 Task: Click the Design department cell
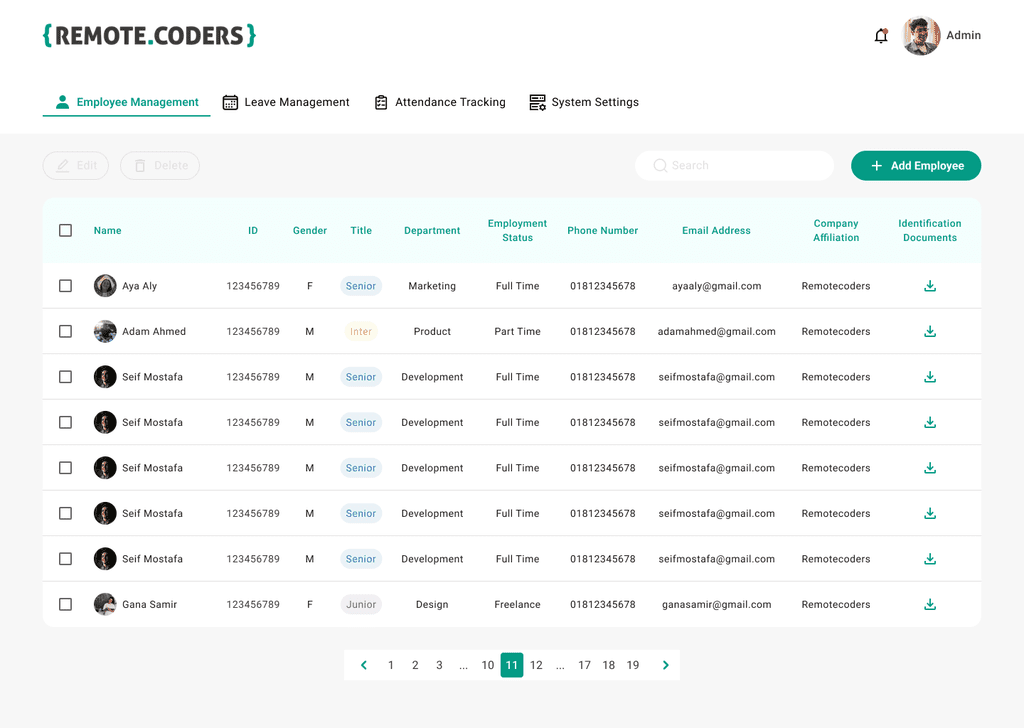[x=432, y=605]
